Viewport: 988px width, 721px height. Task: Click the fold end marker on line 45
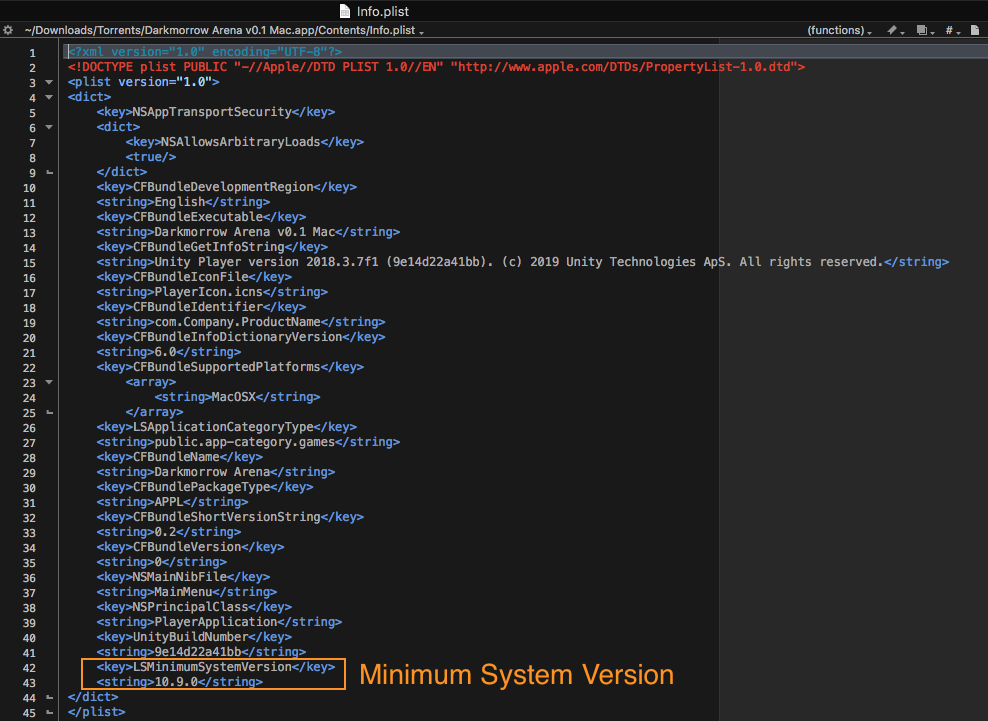50,712
